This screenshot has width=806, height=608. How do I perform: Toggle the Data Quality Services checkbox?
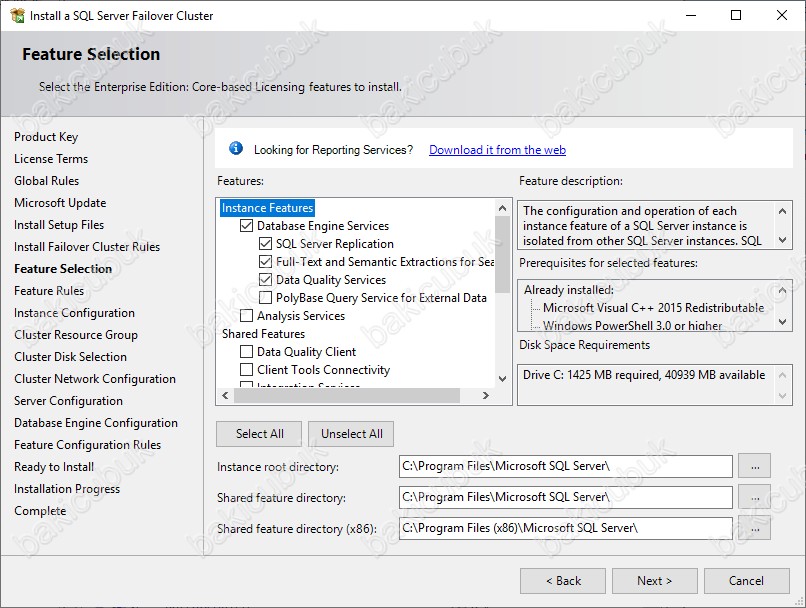pos(265,280)
